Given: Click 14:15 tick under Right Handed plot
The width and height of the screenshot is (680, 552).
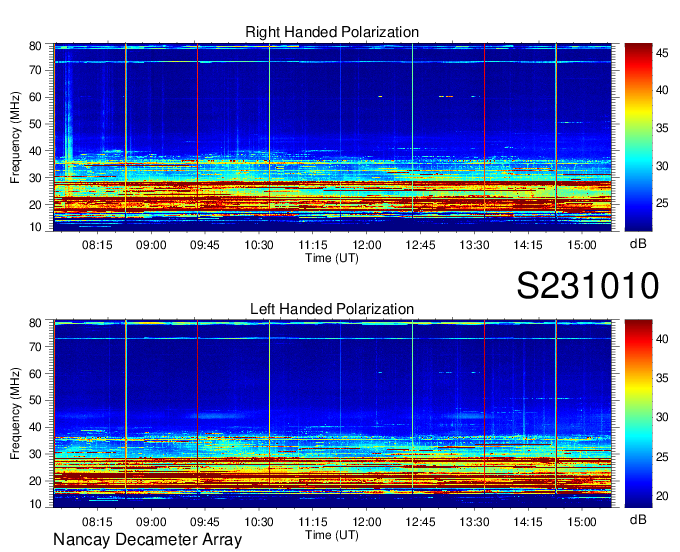Looking at the screenshot, I should click(x=528, y=245).
